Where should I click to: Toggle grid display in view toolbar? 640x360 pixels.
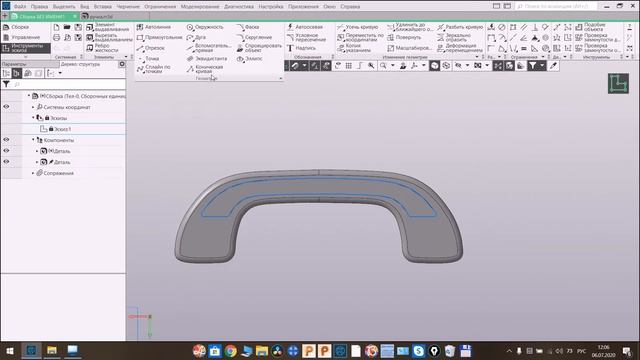point(349,66)
